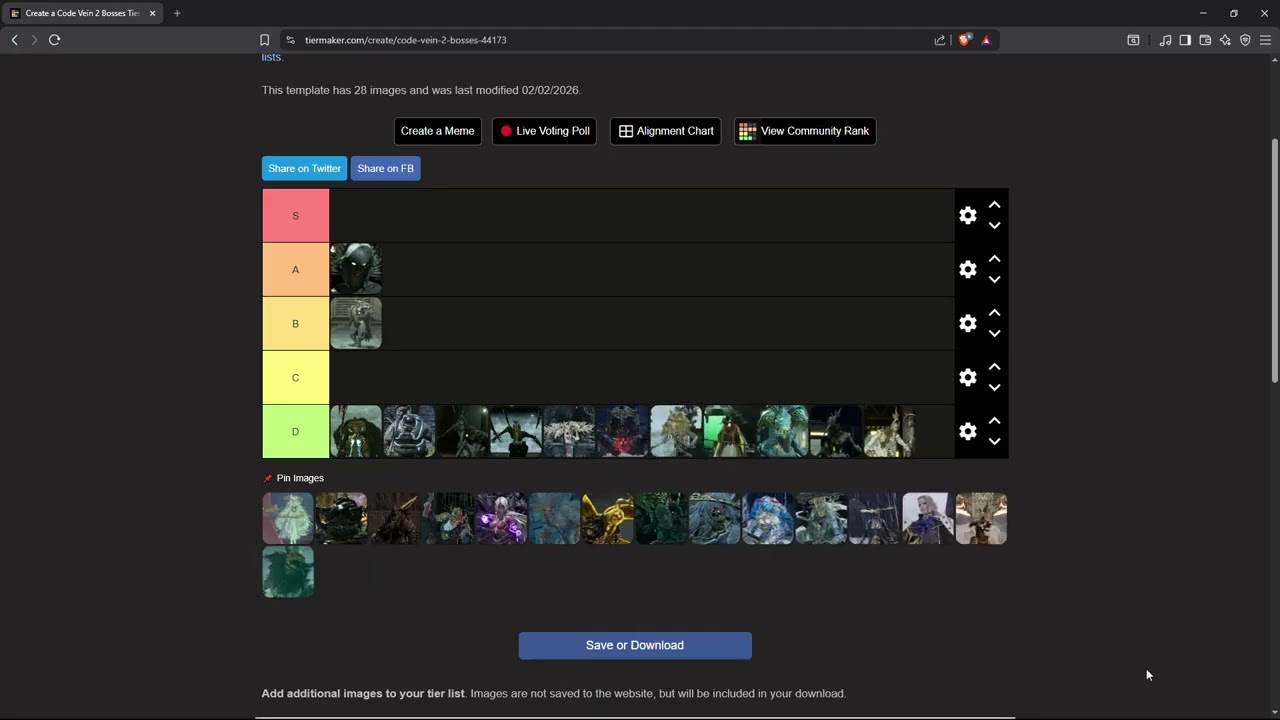1280x720 pixels.
Task: Select the Create a Code Vein 2 tab
Action: tap(82, 13)
